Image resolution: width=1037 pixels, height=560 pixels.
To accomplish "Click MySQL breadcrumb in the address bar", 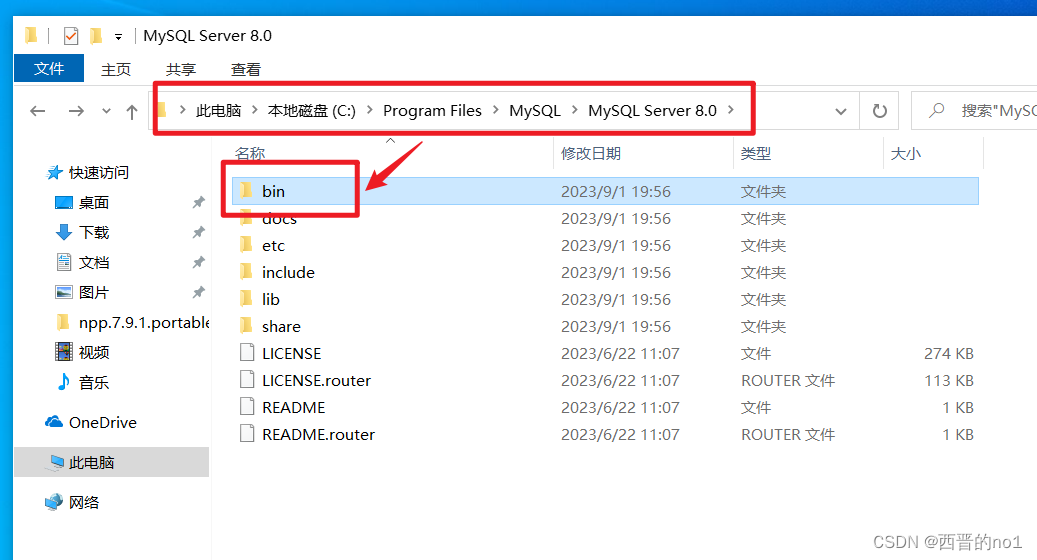I will pyautogui.click(x=534, y=110).
